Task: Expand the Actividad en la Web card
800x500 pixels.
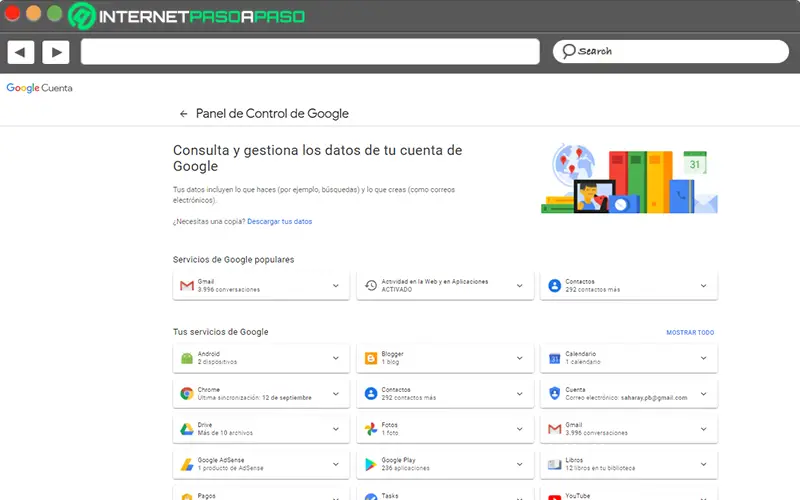Action: pos(519,286)
